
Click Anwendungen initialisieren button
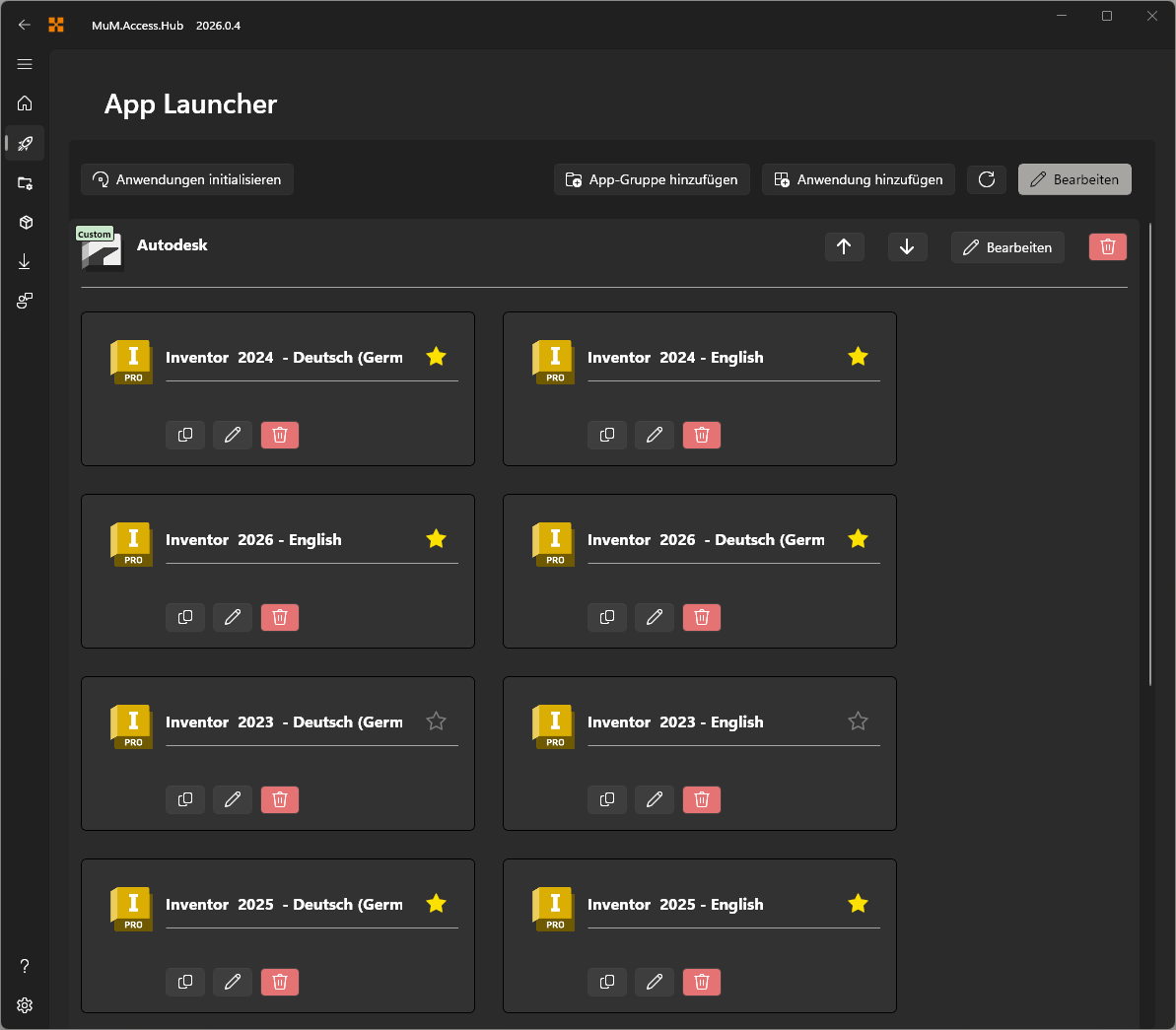point(187,179)
